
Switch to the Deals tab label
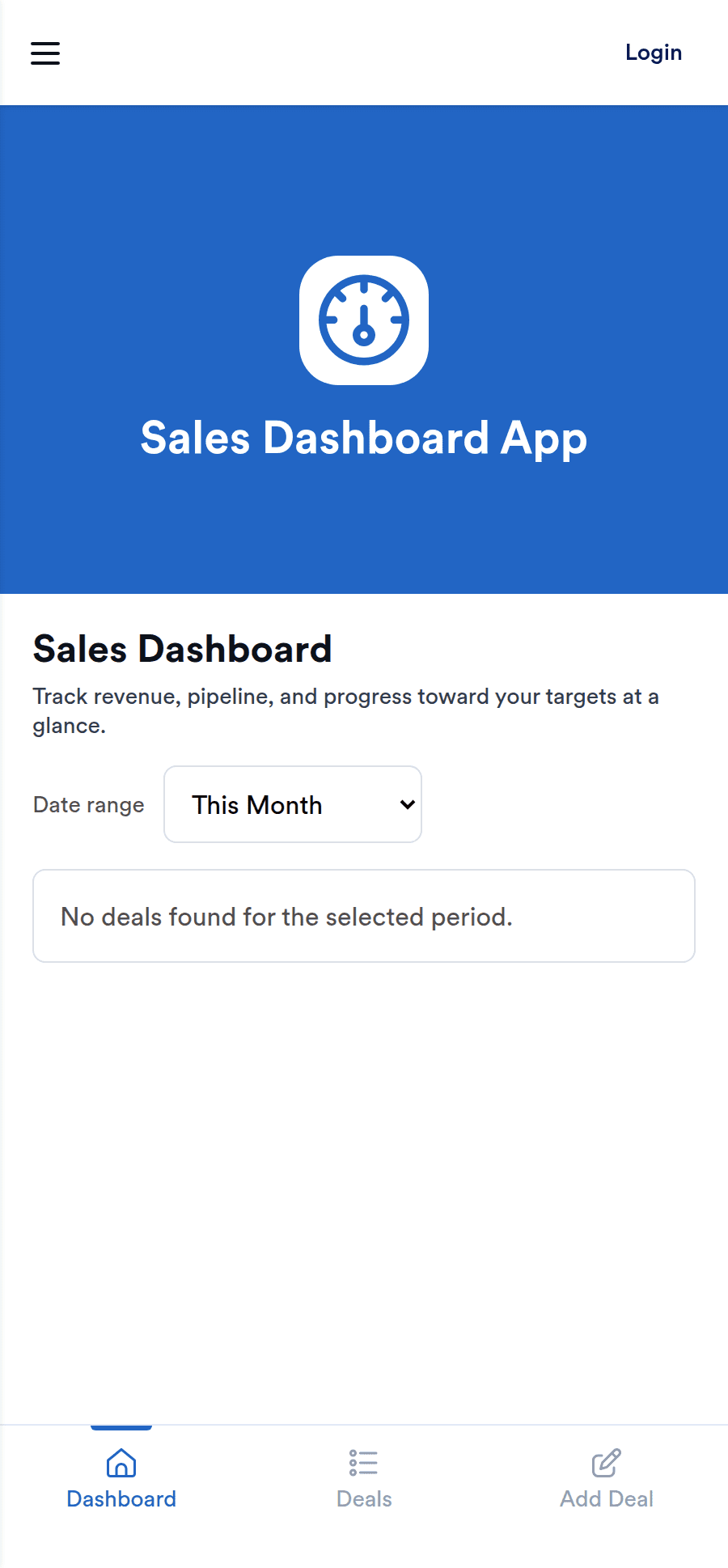pyautogui.click(x=364, y=1499)
